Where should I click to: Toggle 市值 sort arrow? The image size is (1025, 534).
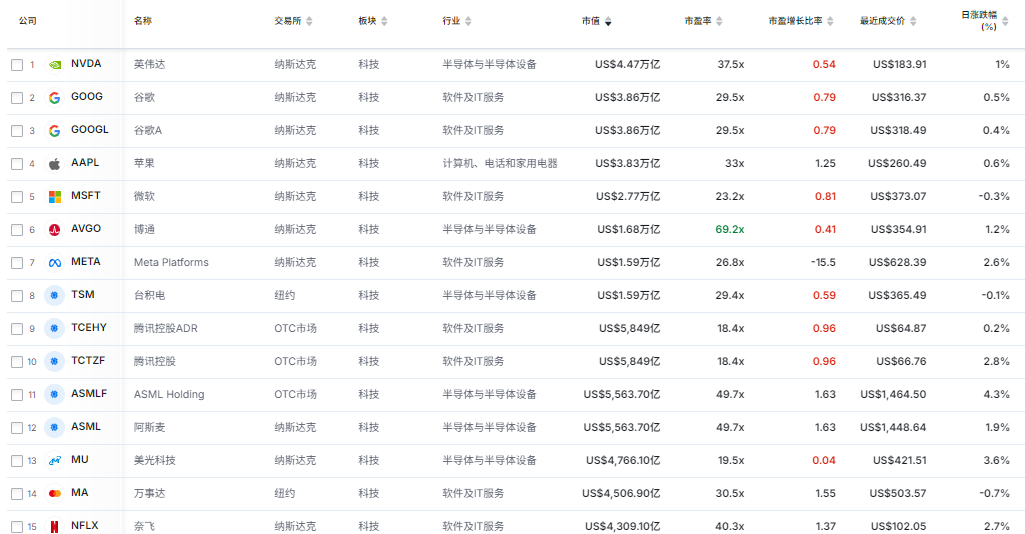click(608, 22)
